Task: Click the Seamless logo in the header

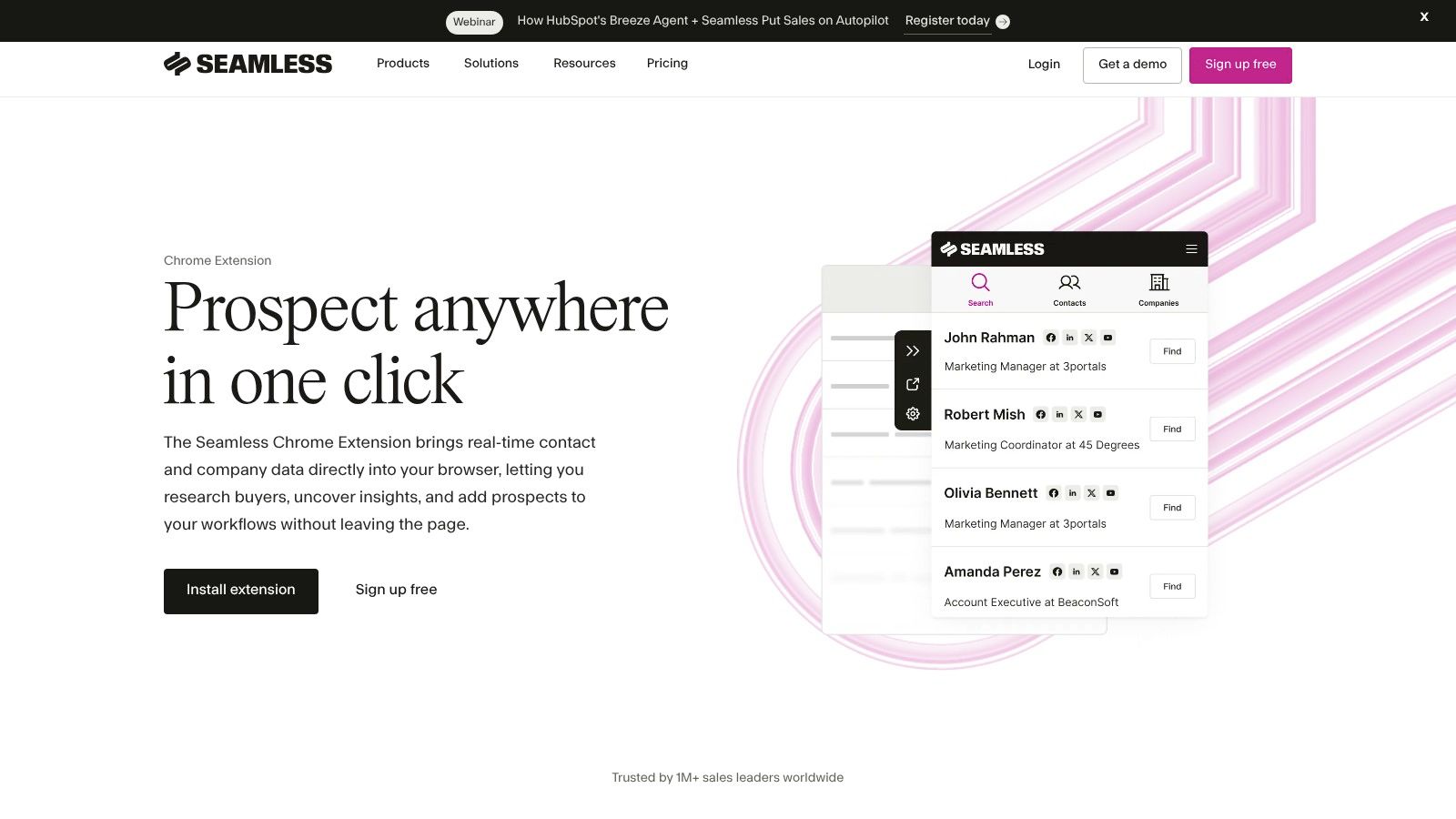Action: click(x=248, y=64)
